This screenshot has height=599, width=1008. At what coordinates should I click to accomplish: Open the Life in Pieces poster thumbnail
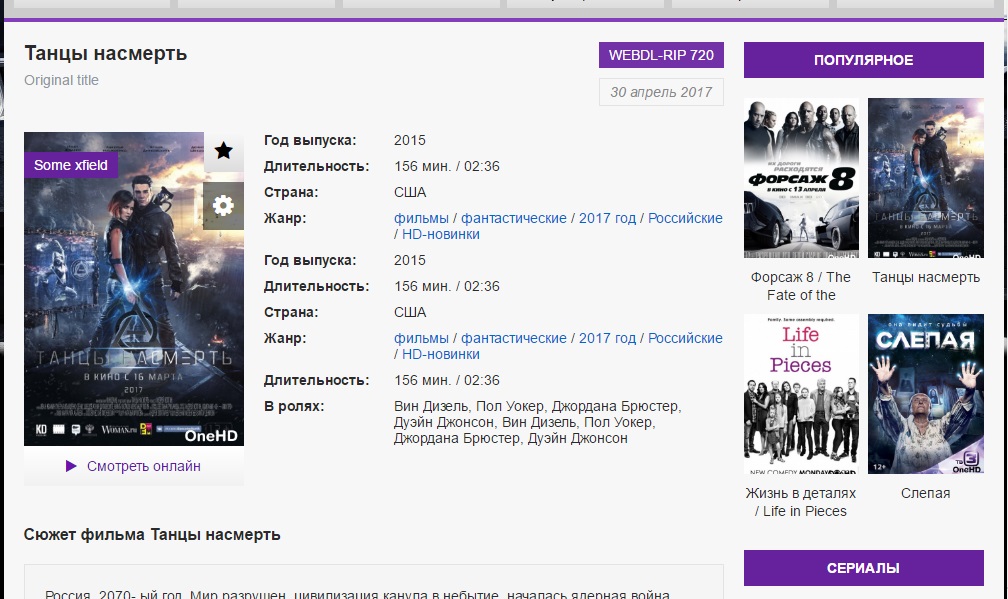coord(801,394)
